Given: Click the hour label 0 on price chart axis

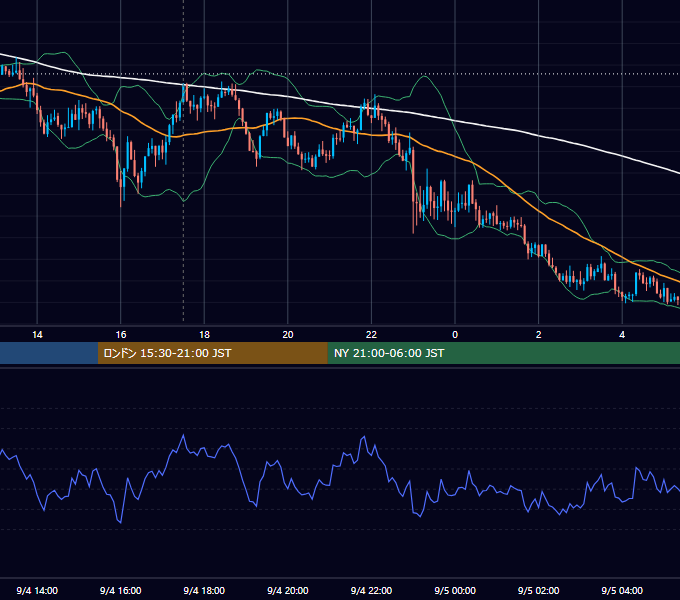Looking at the screenshot, I should point(455,335).
